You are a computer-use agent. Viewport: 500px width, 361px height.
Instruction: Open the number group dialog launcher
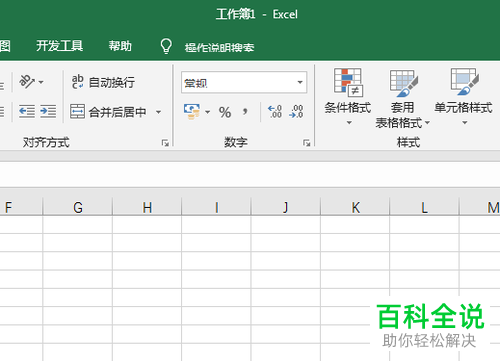[307, 143]
